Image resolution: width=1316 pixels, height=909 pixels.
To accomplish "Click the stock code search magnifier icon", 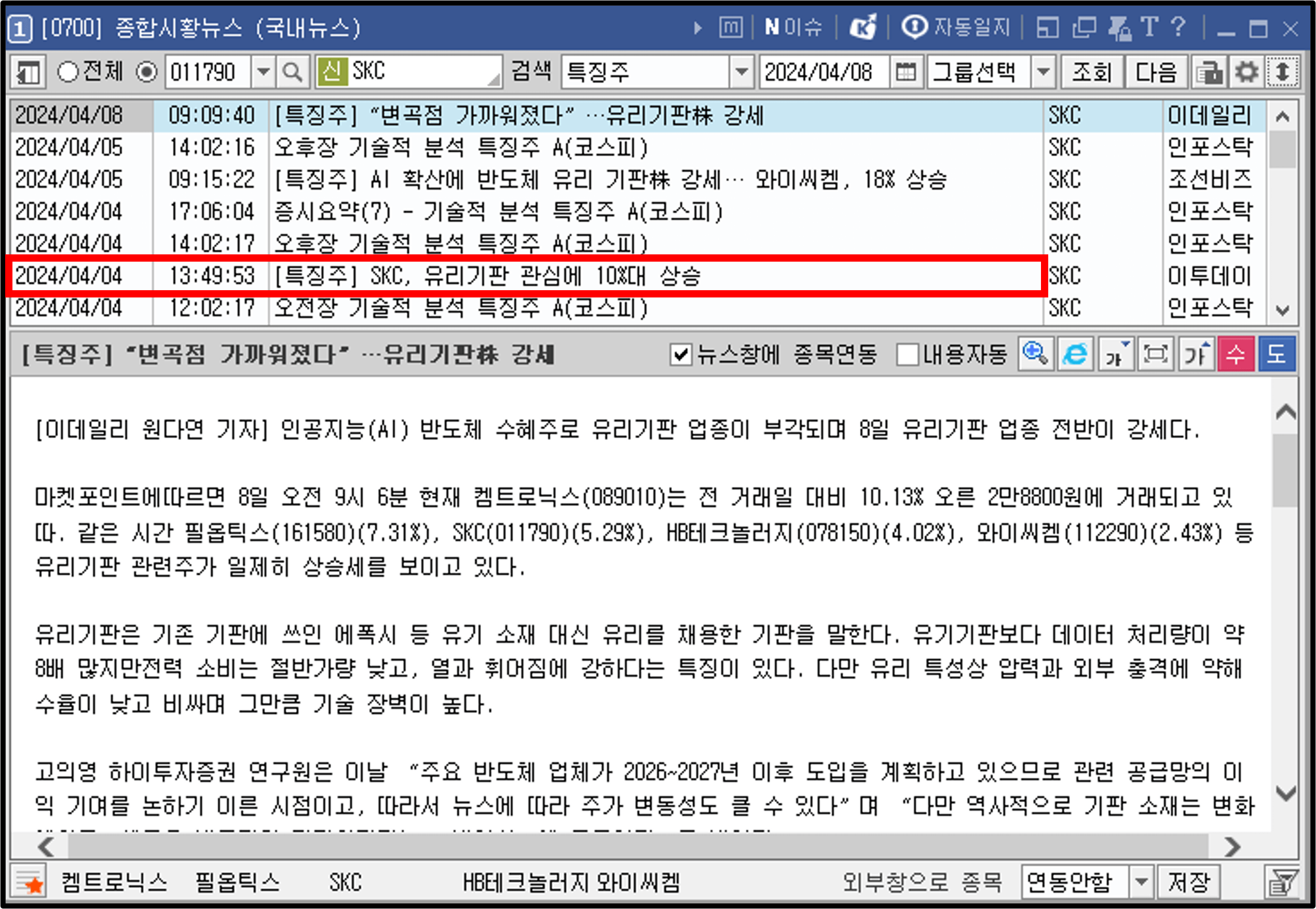I will (292, 71).
